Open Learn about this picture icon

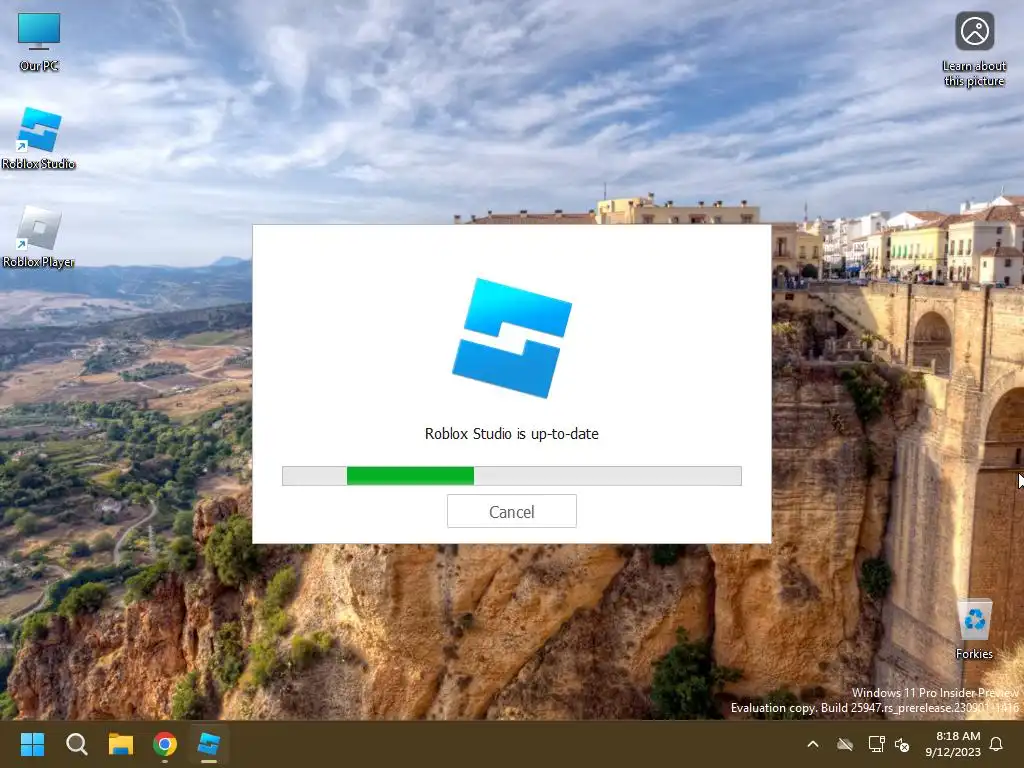pos(974,50)
